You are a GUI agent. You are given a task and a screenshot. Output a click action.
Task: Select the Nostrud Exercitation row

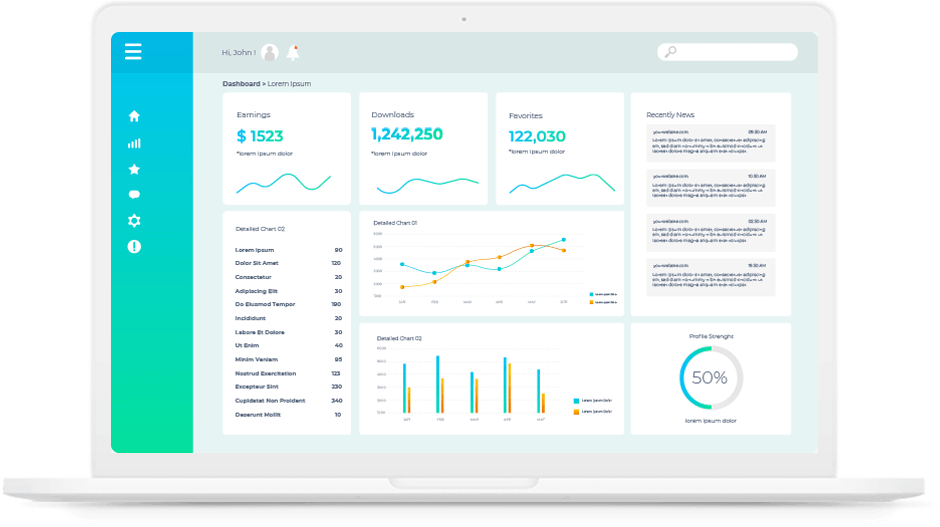(x=288, y=374)
